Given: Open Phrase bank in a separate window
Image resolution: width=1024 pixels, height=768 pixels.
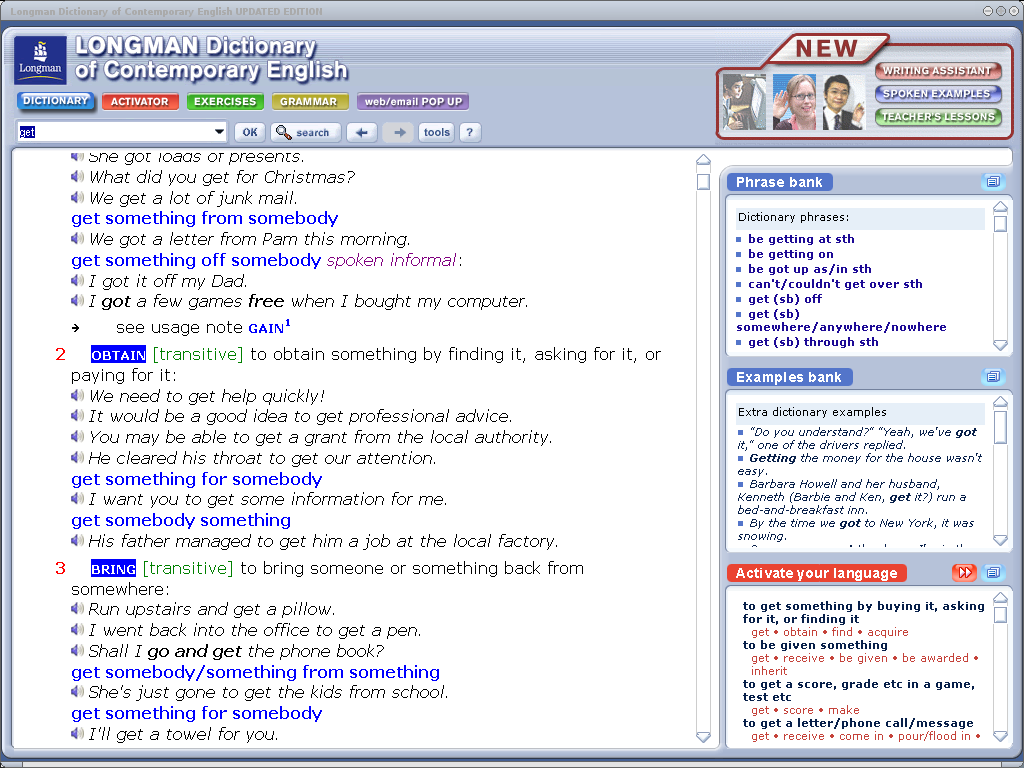Looking at the screenshot, I should [993, 182].
